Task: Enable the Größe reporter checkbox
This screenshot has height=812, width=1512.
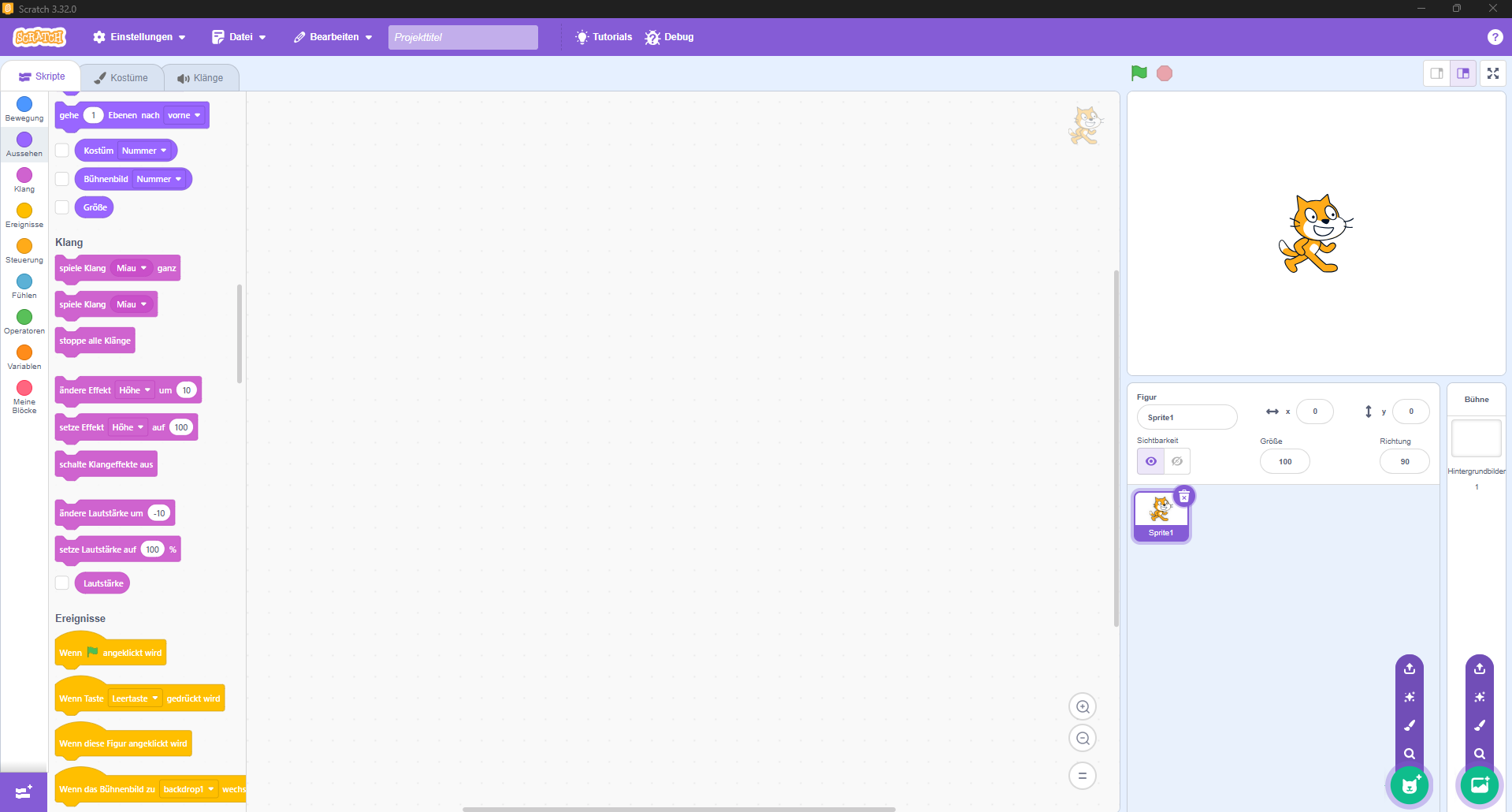Action: (x=62, y=207)
